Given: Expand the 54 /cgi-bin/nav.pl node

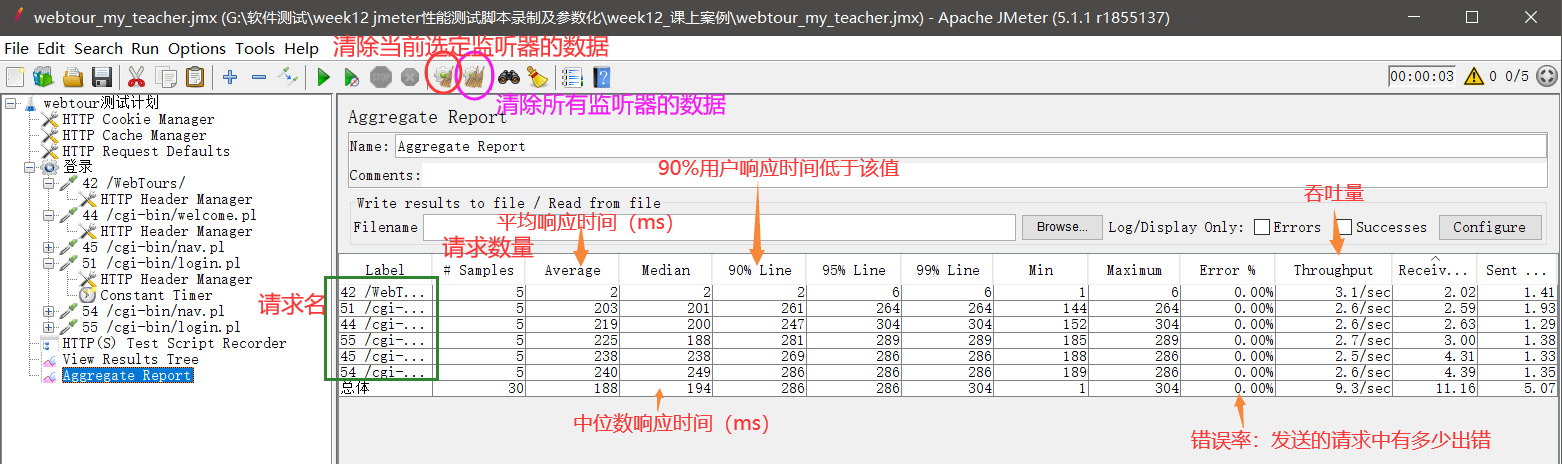Looking at the screenshot, I should (x=49, y=312).
